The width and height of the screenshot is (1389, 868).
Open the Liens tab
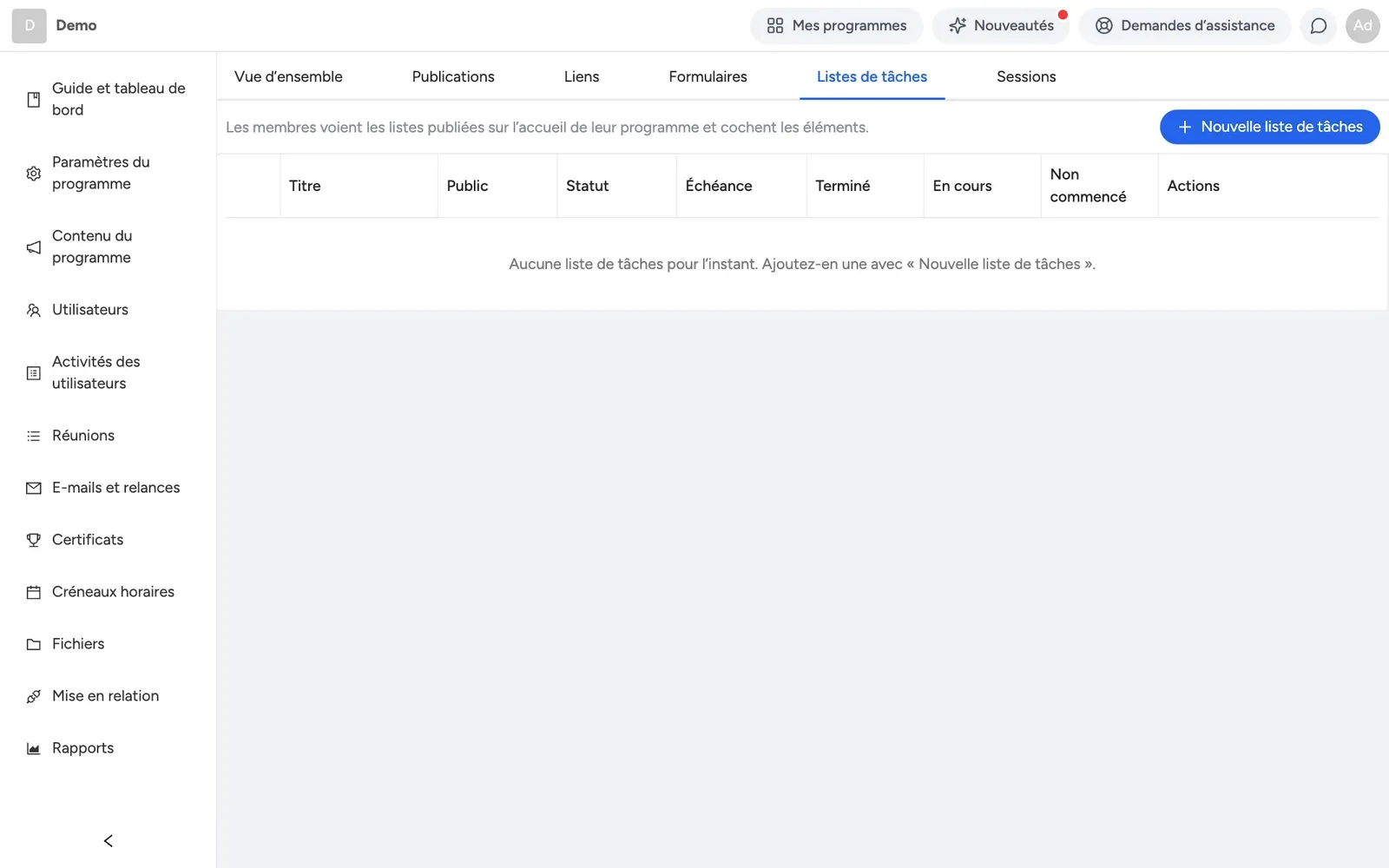pyautogui.click(x=582, y=76)
